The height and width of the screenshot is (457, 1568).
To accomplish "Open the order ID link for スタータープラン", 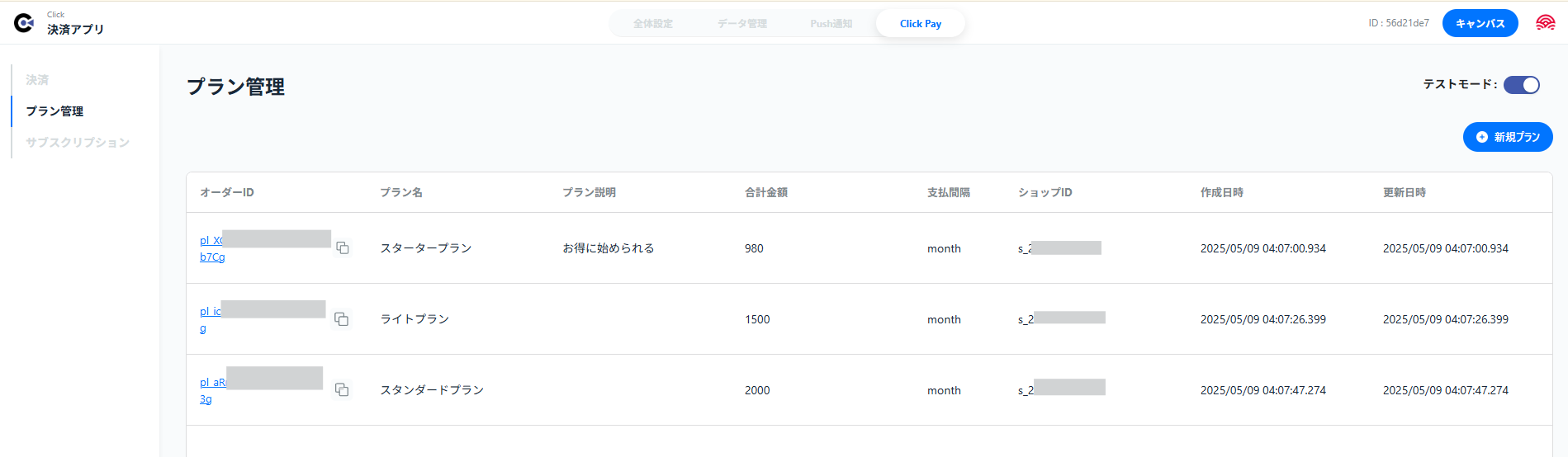I will click(x=212, y=248).
